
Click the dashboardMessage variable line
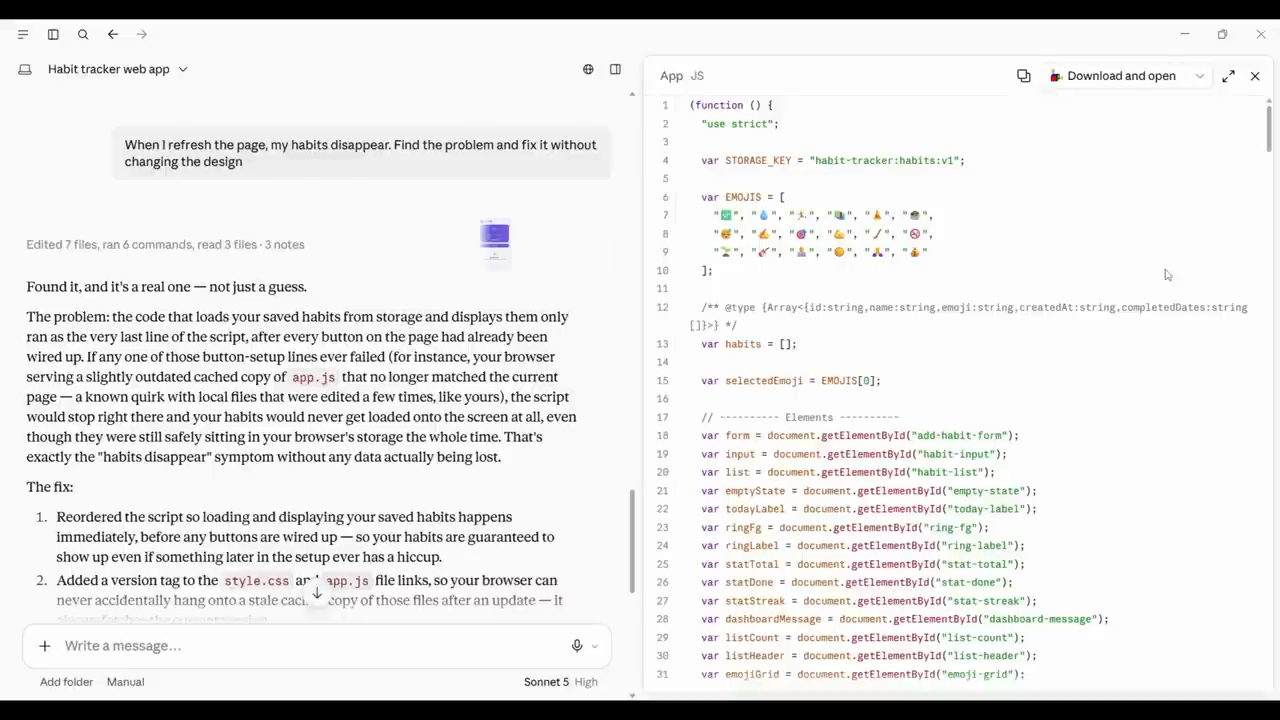[x=904, y=619]
